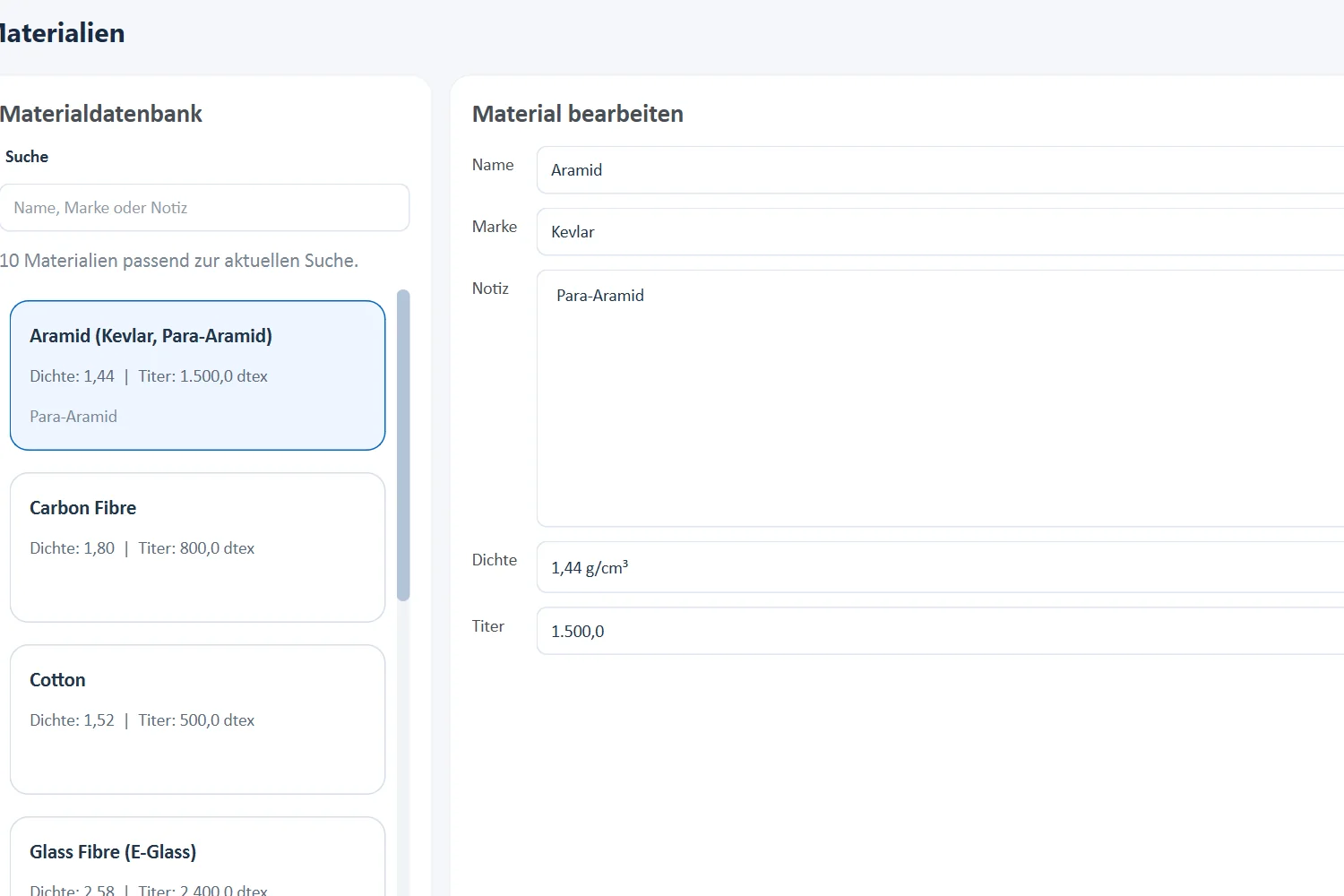Viewport: 1344px width, 896px height.
Task: Focus the Name field containing Aramid
Action: coord(940,170)
